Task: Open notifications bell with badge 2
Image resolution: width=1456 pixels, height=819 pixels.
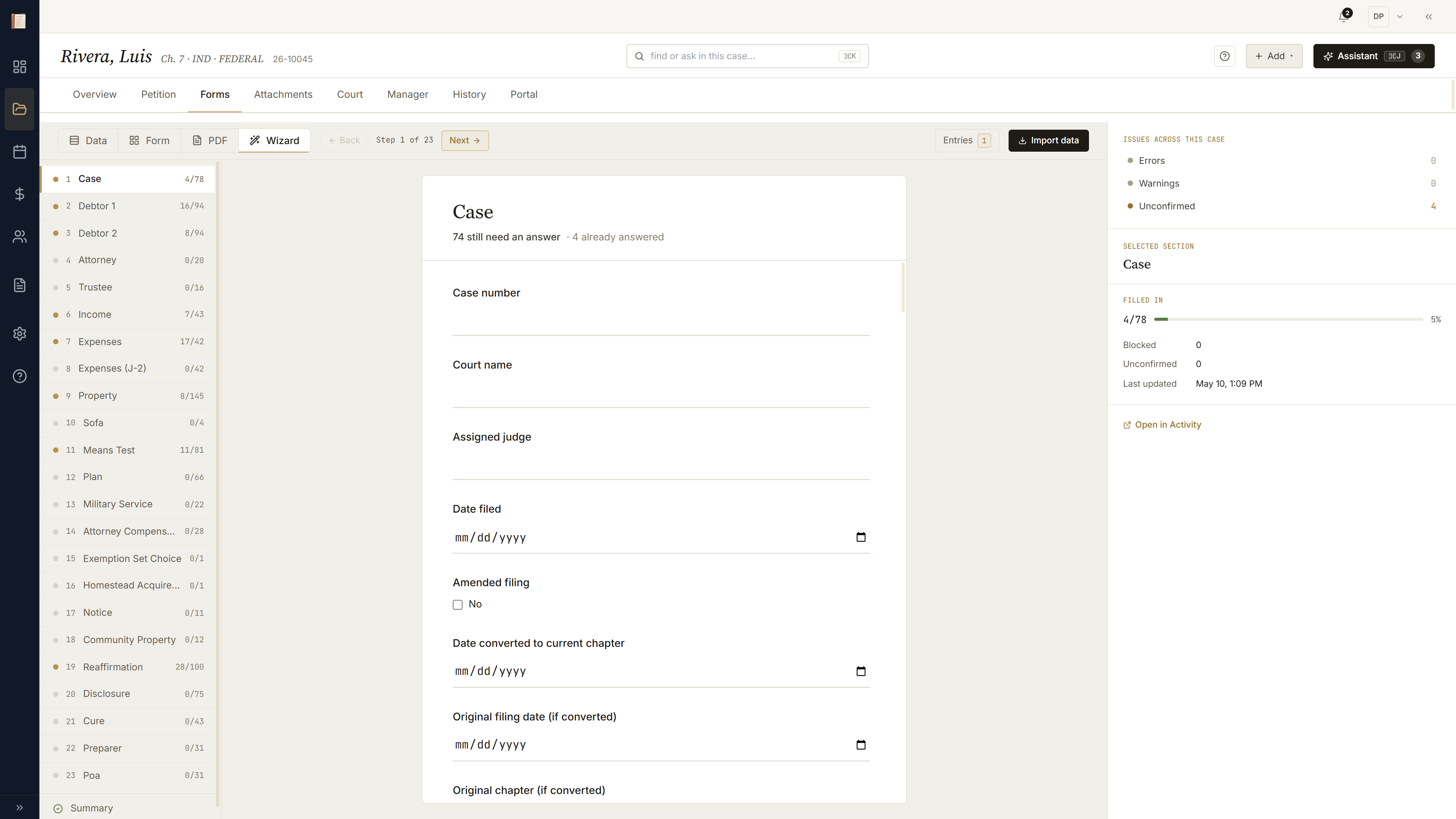Action: 1344,16
